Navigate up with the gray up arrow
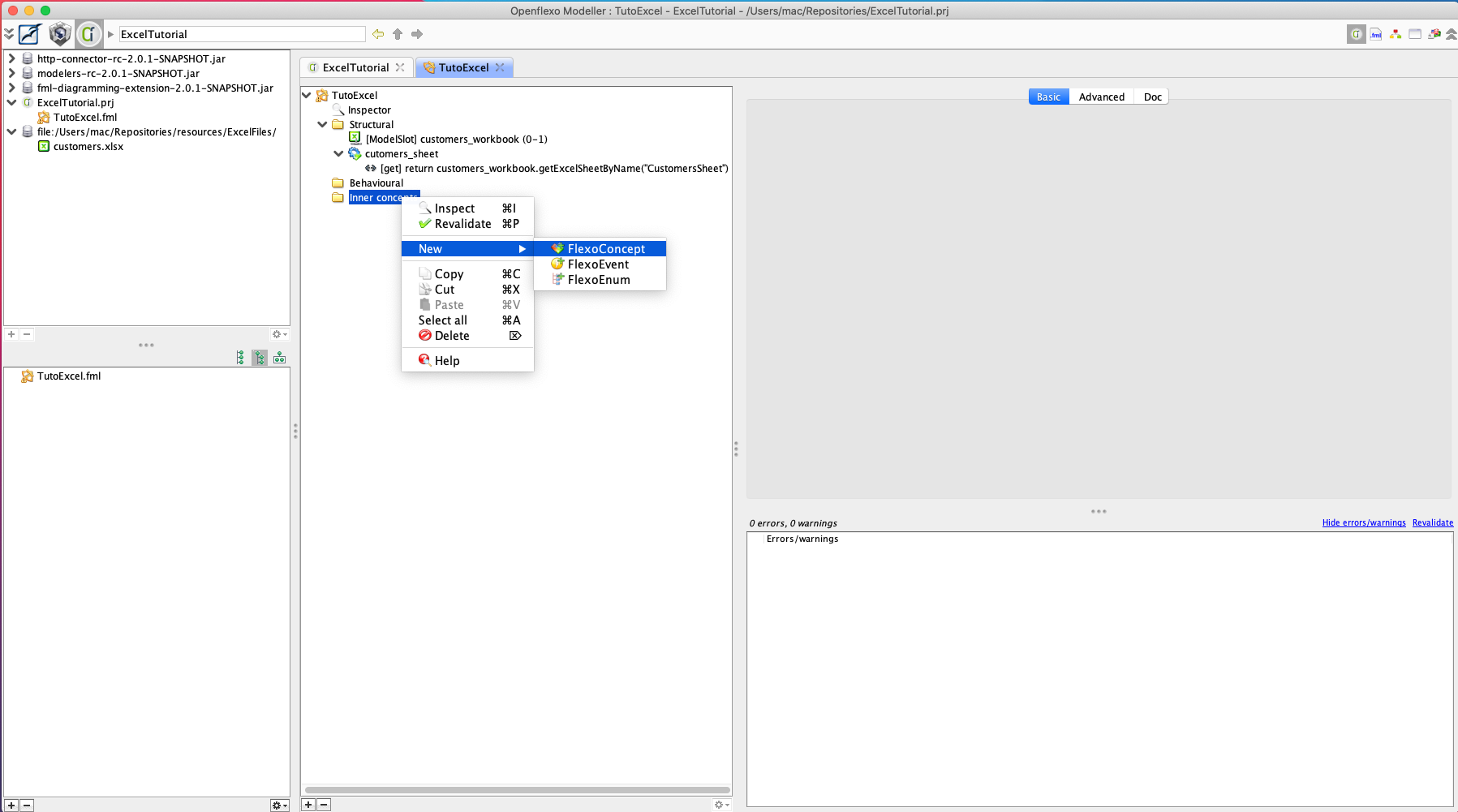This screenshot has height=812, width=1458. (398, 34)
